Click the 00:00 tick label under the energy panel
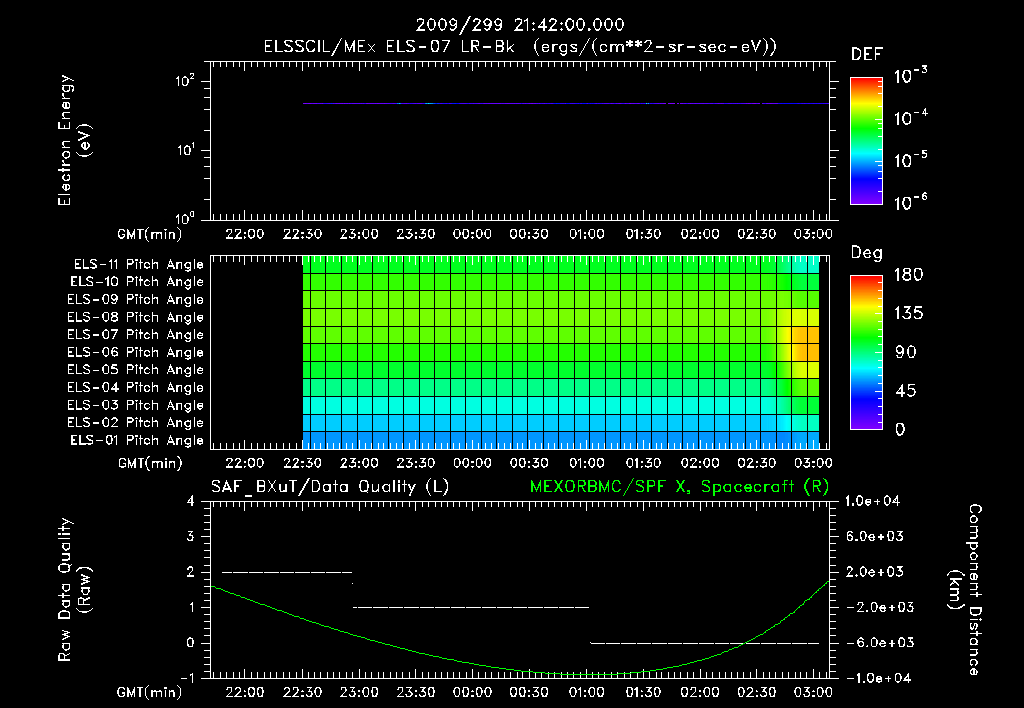 (472, 234)
